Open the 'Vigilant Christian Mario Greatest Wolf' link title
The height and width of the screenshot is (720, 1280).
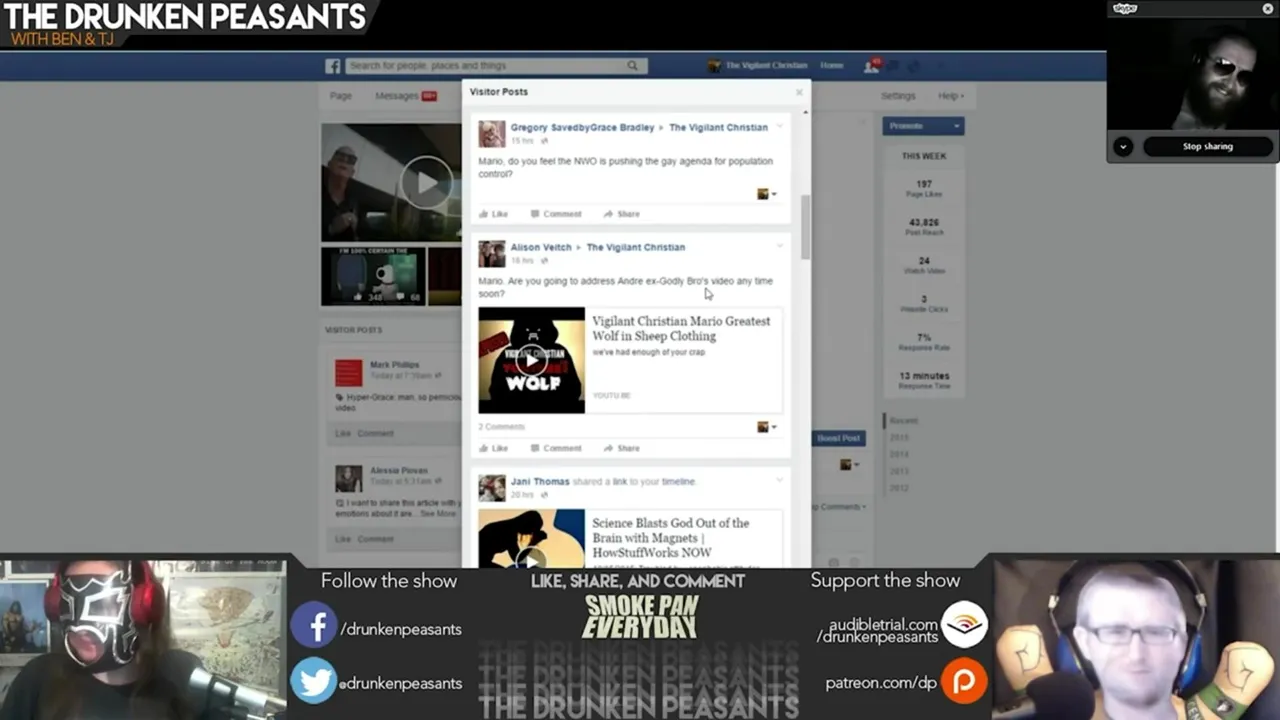click(x=680, y=328)
